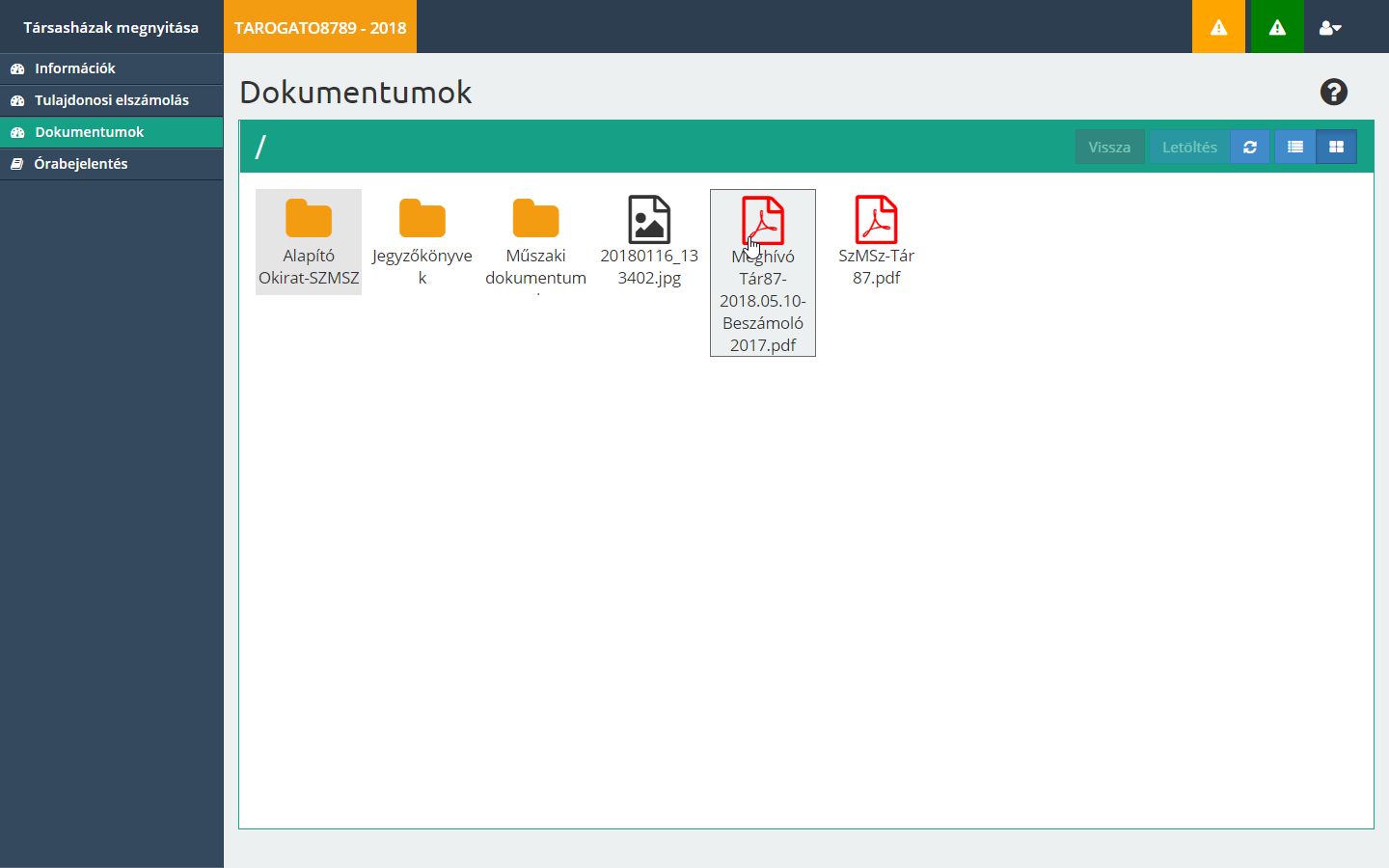The height and width of the screenshot is (868, 1389).
Task: Open Tulajdonosi elszámolás menu item
Action: tap(111, 100)
